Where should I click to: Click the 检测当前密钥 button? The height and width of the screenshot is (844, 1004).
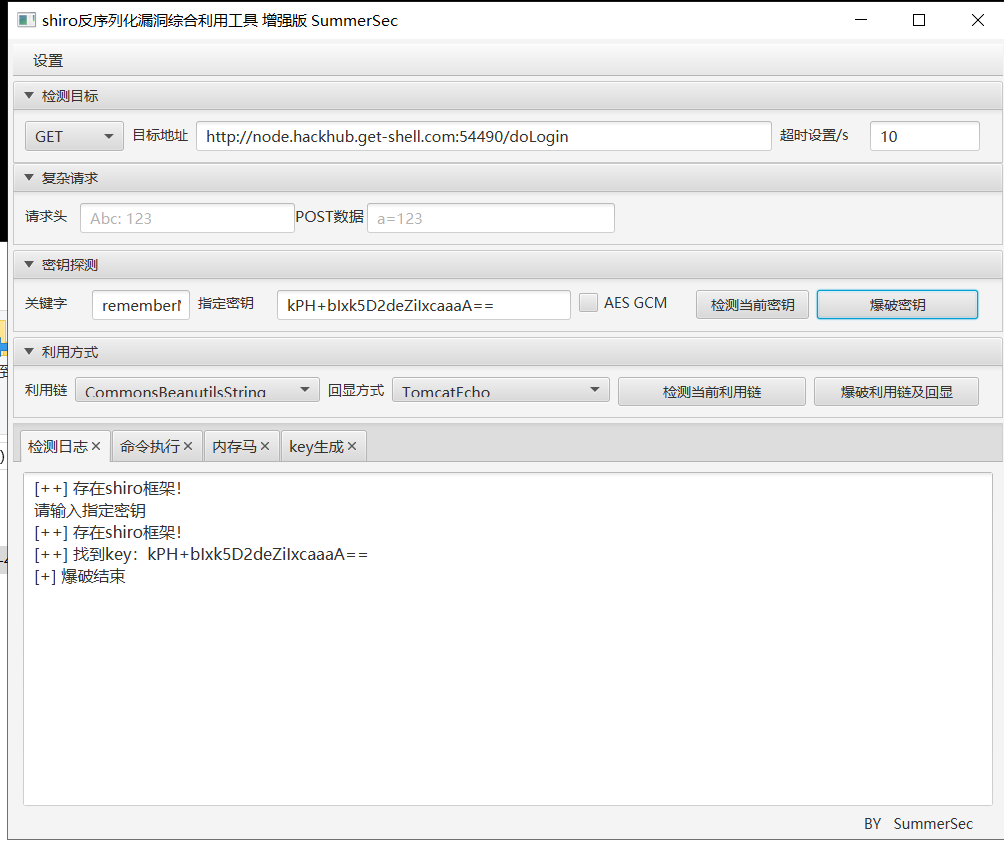click(752, 305)
